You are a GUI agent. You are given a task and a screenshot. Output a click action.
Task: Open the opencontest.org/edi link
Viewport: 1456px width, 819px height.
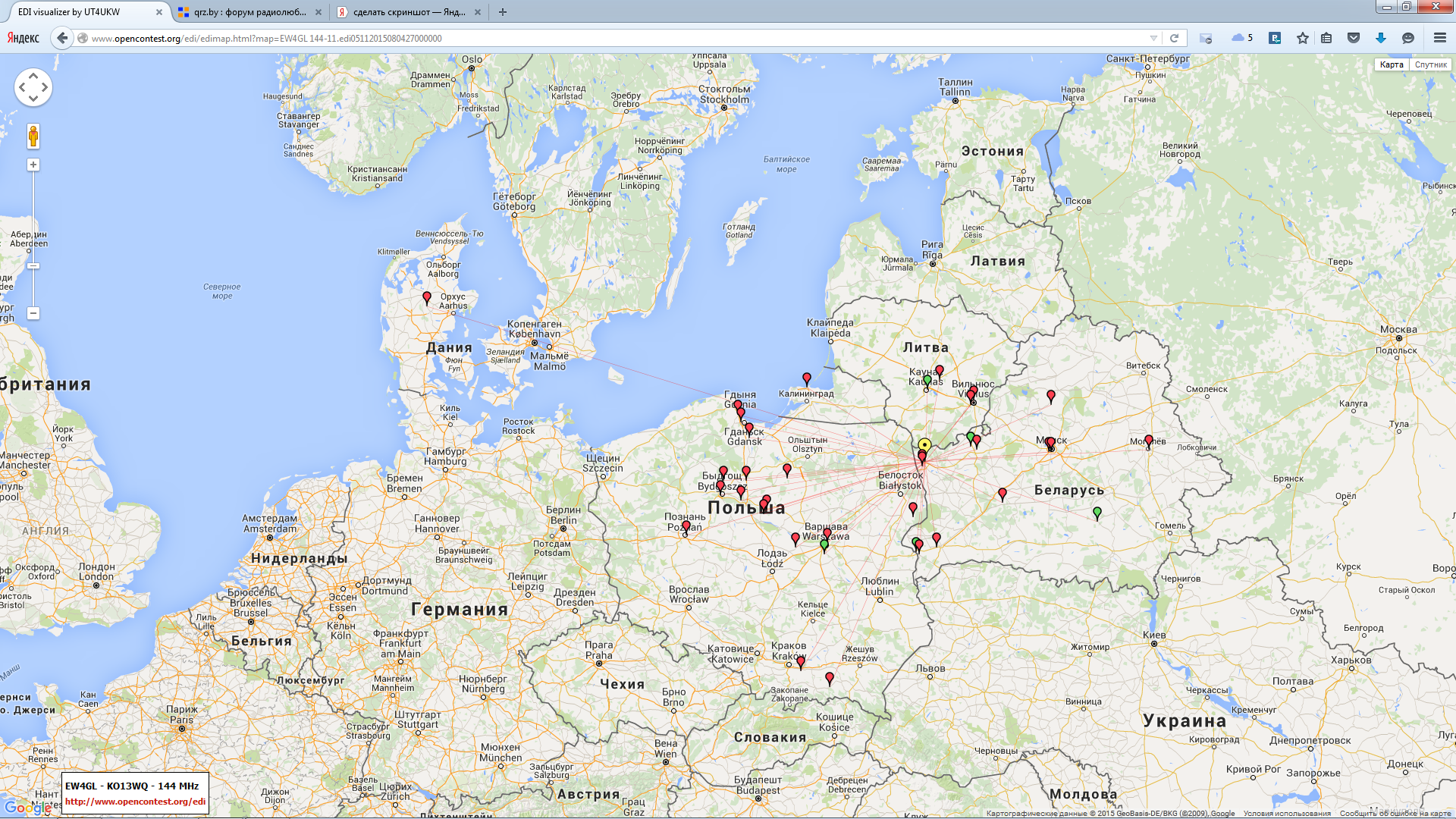tap(135, 802)
